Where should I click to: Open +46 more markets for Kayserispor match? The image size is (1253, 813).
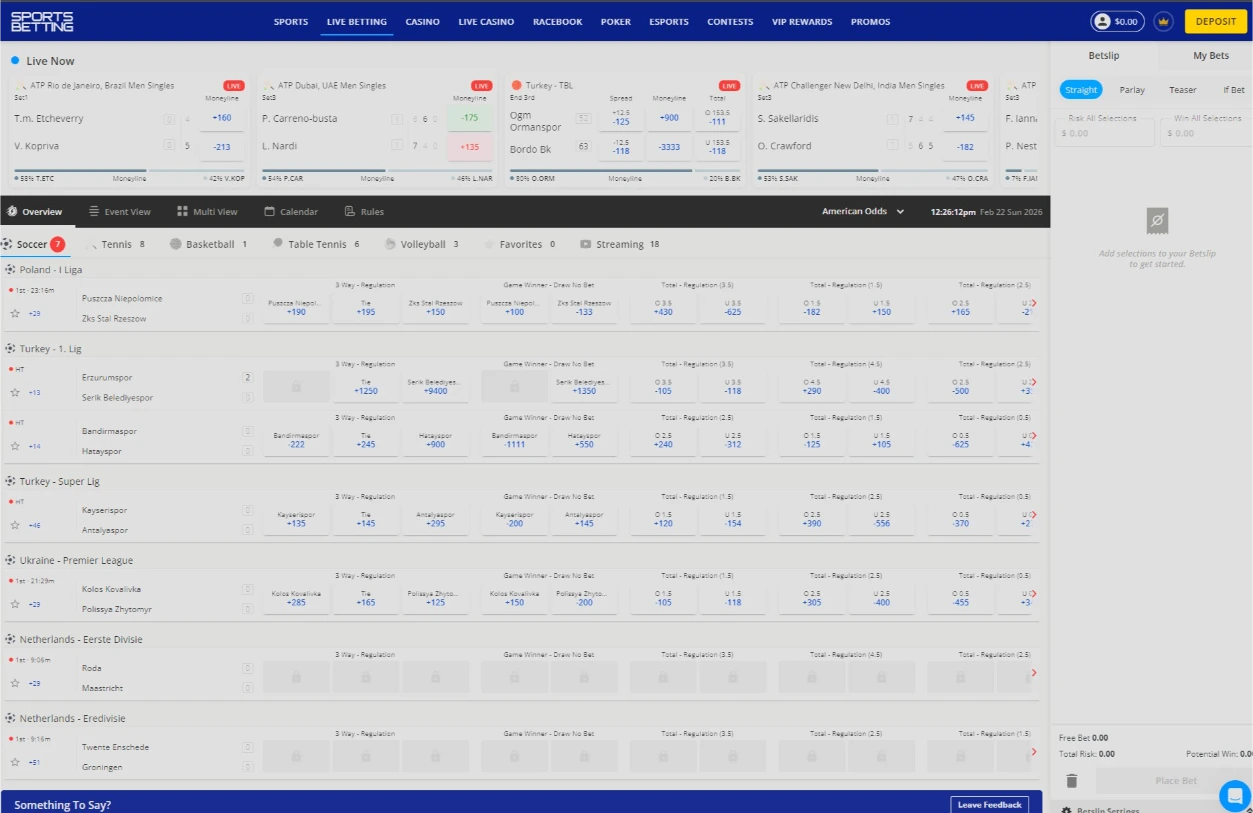click(35, 525)
